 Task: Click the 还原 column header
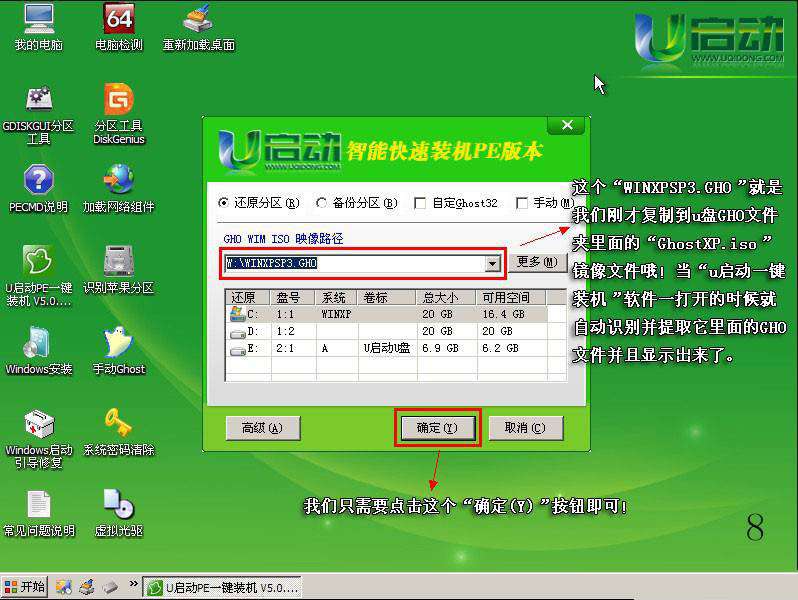(248, 298)
